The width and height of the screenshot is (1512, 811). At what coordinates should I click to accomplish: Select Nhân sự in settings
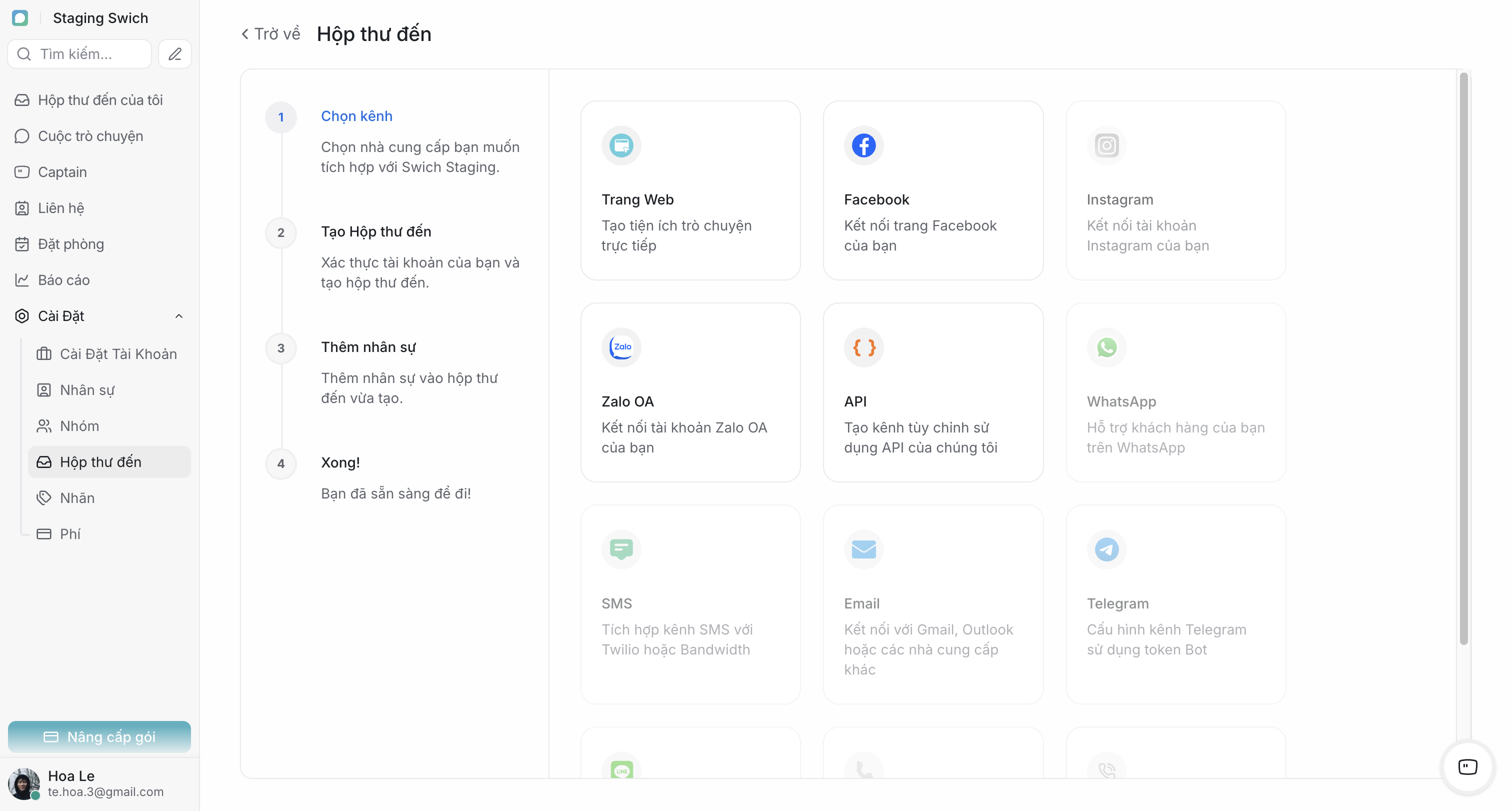[x=109, y=390]
